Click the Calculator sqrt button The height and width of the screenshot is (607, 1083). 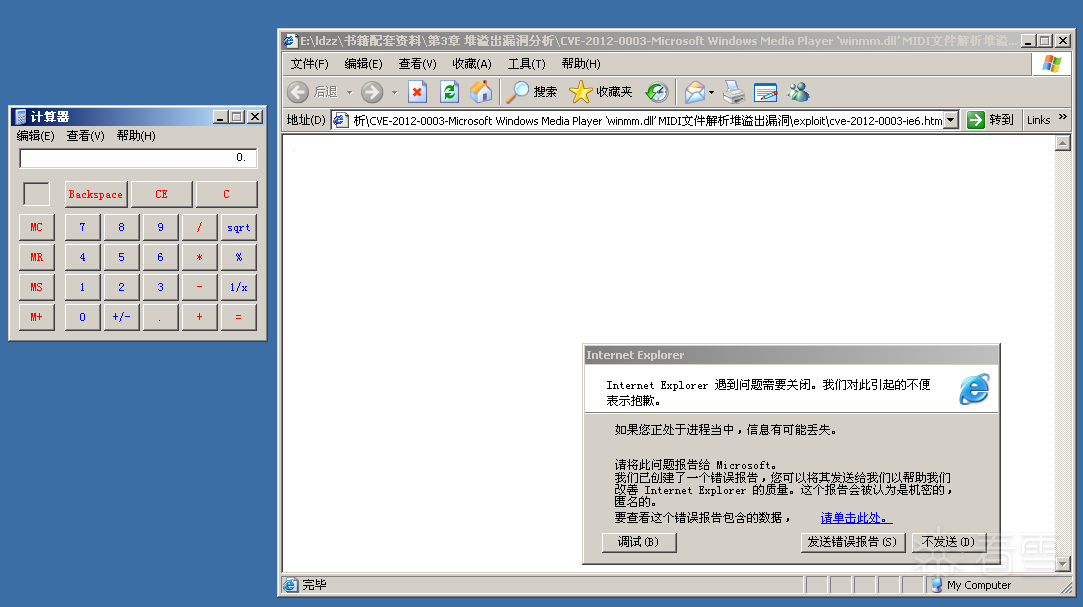pos(238,227)
